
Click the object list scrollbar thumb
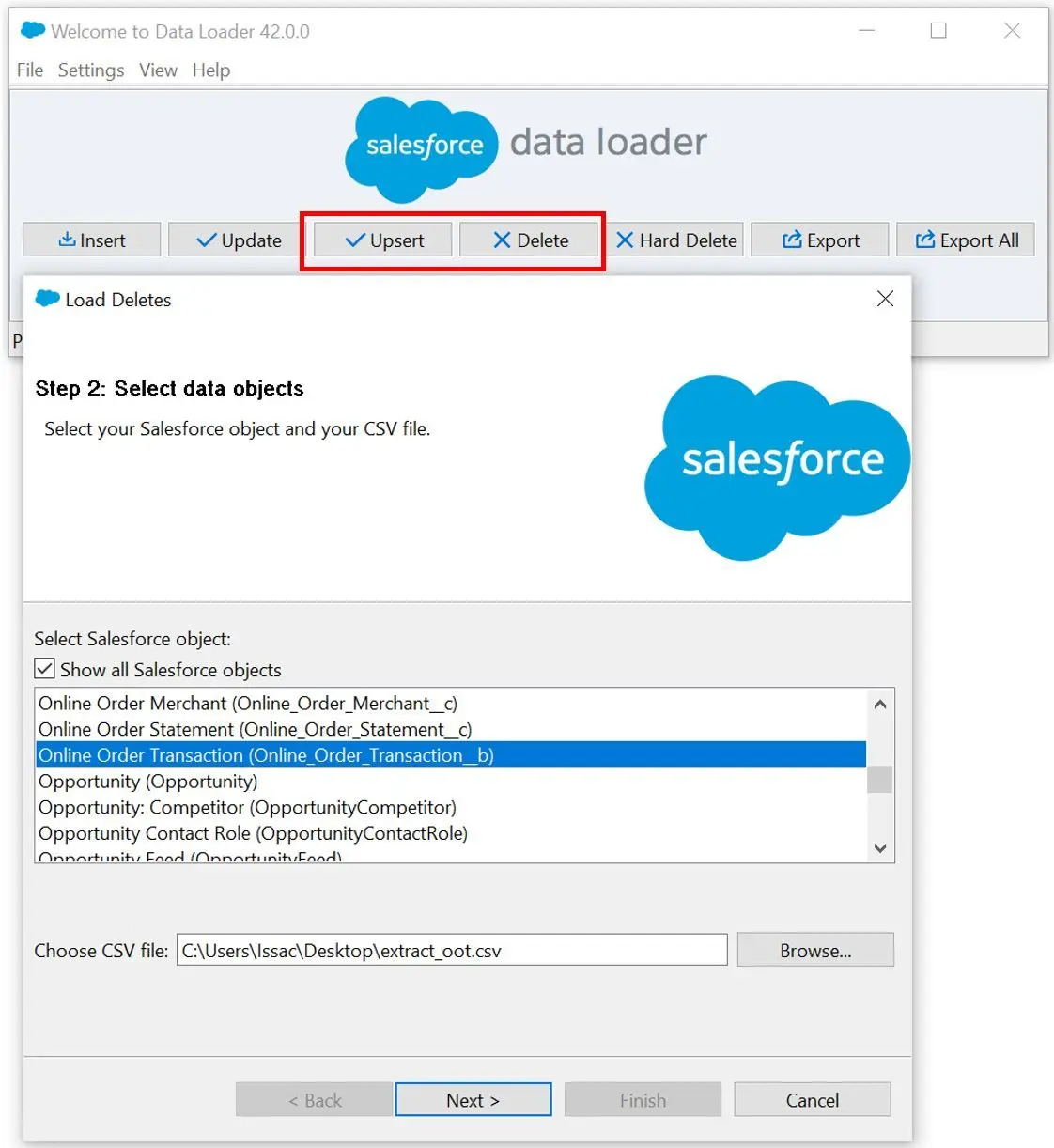pos(880,780)
